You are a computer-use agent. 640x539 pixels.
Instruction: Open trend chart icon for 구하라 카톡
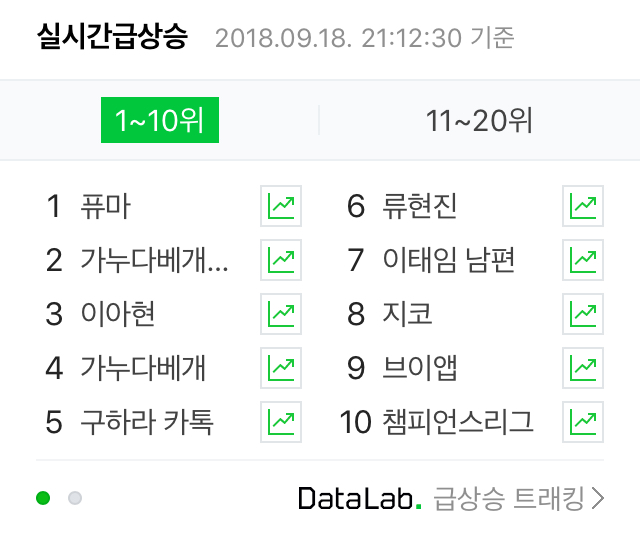(281, 422)
